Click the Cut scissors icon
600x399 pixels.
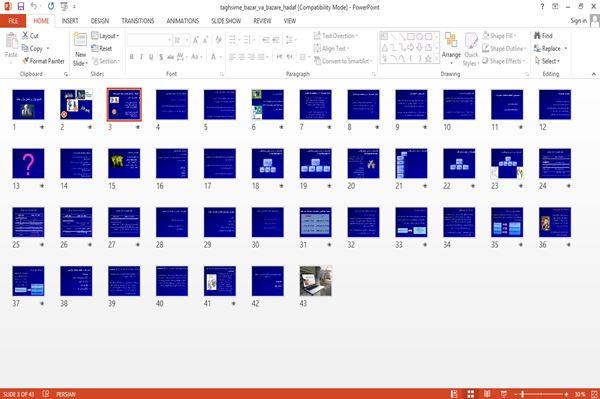pos(25,36)
